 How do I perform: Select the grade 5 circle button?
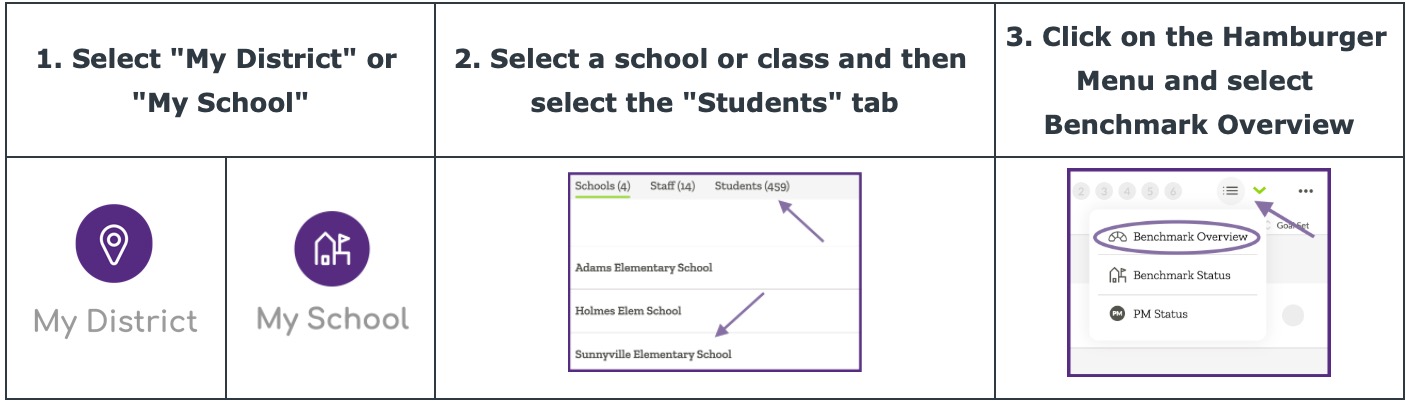[1150, 191]
